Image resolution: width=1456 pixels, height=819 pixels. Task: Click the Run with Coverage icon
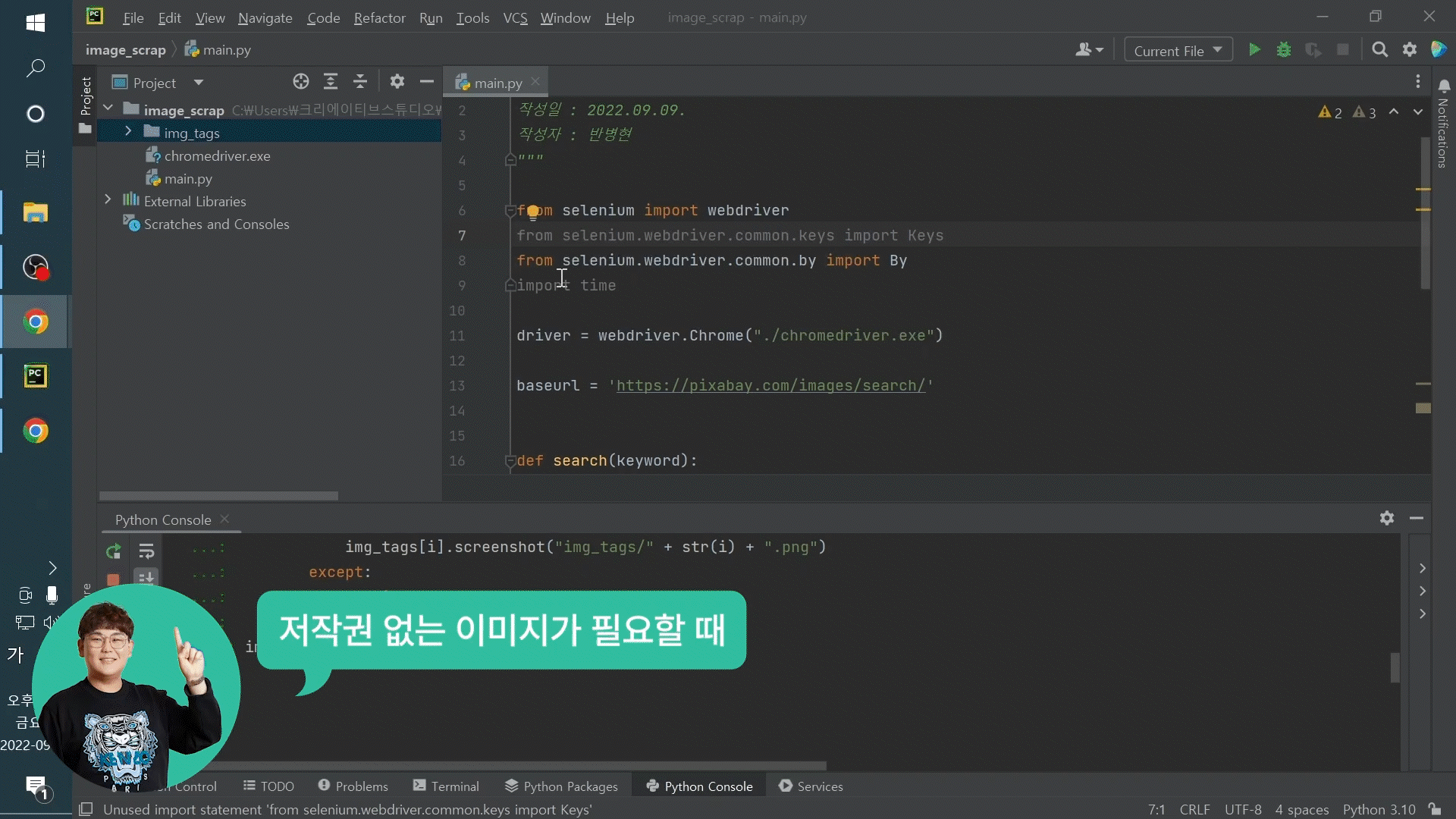coord(1313,50)
